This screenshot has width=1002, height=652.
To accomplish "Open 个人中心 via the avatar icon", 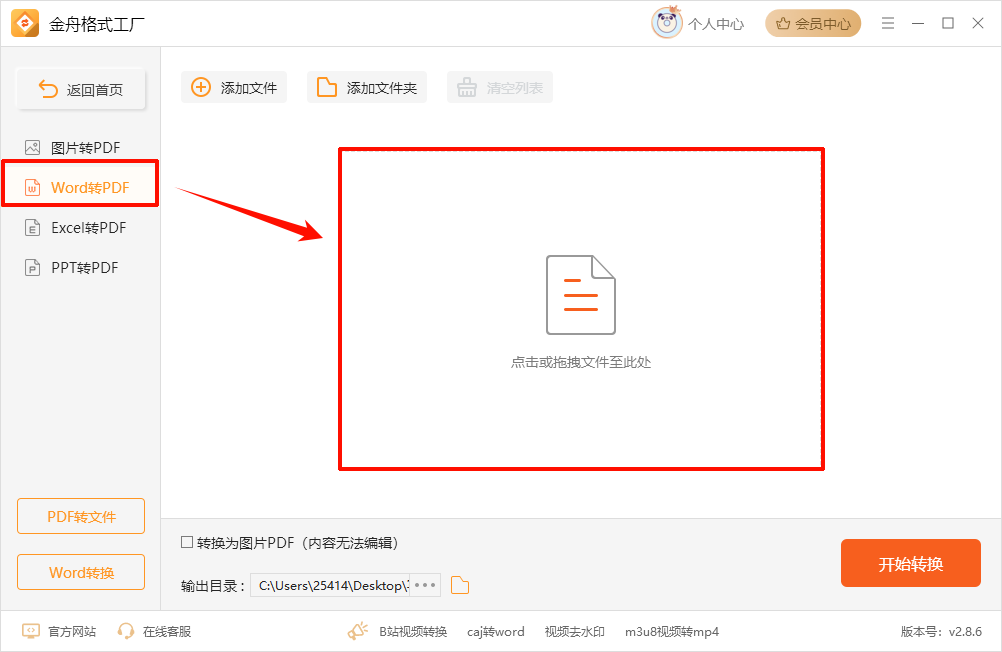I will click(664, 23).
